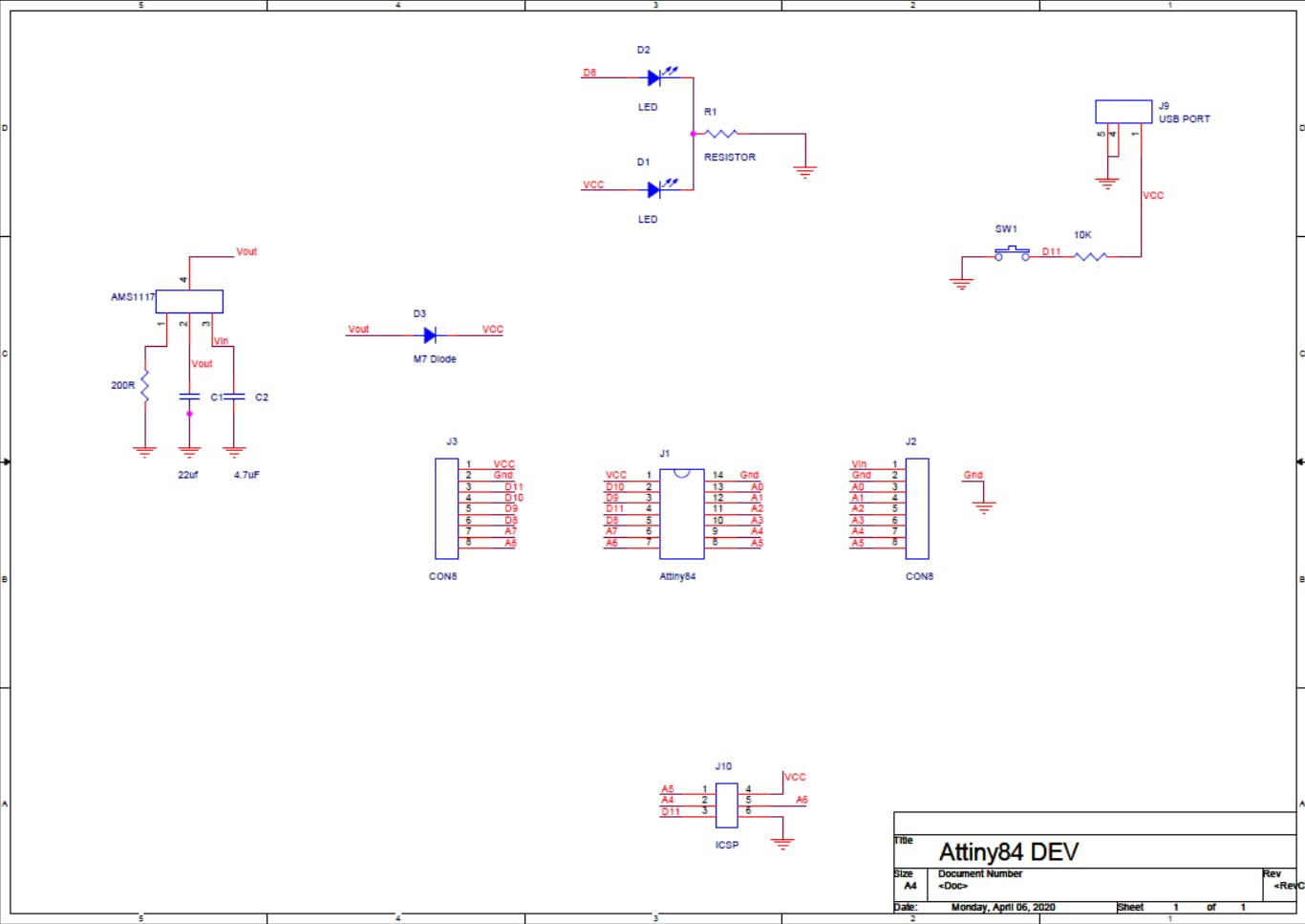Click the 'Gnd' net on J1 pin 14
Image resolution: width=1305 pixels, height=924 pixels.
[749, 475]
